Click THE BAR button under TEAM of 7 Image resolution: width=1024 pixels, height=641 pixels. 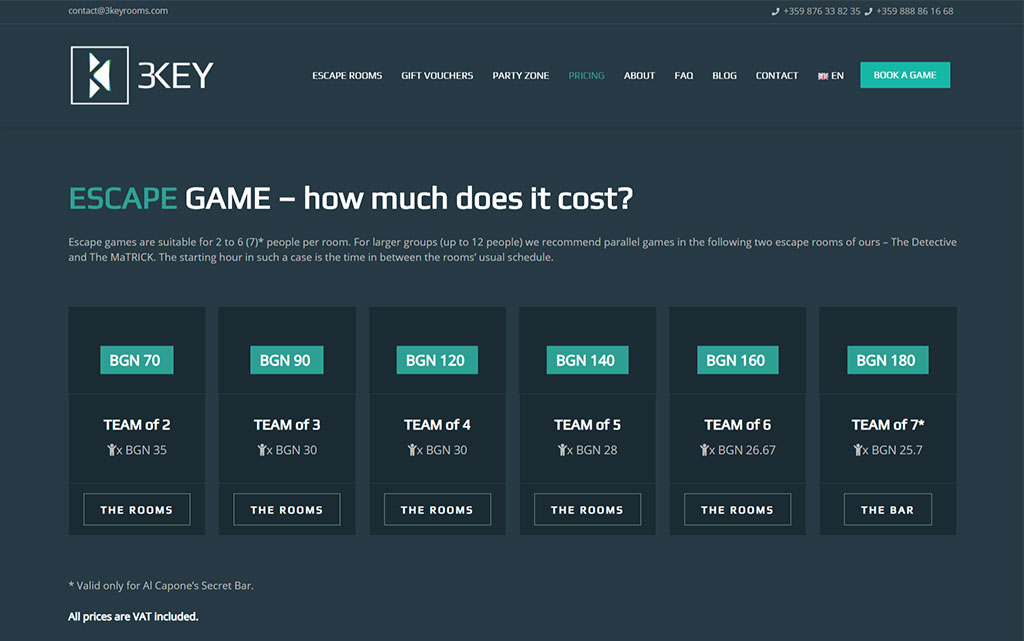tap(887, 509)
